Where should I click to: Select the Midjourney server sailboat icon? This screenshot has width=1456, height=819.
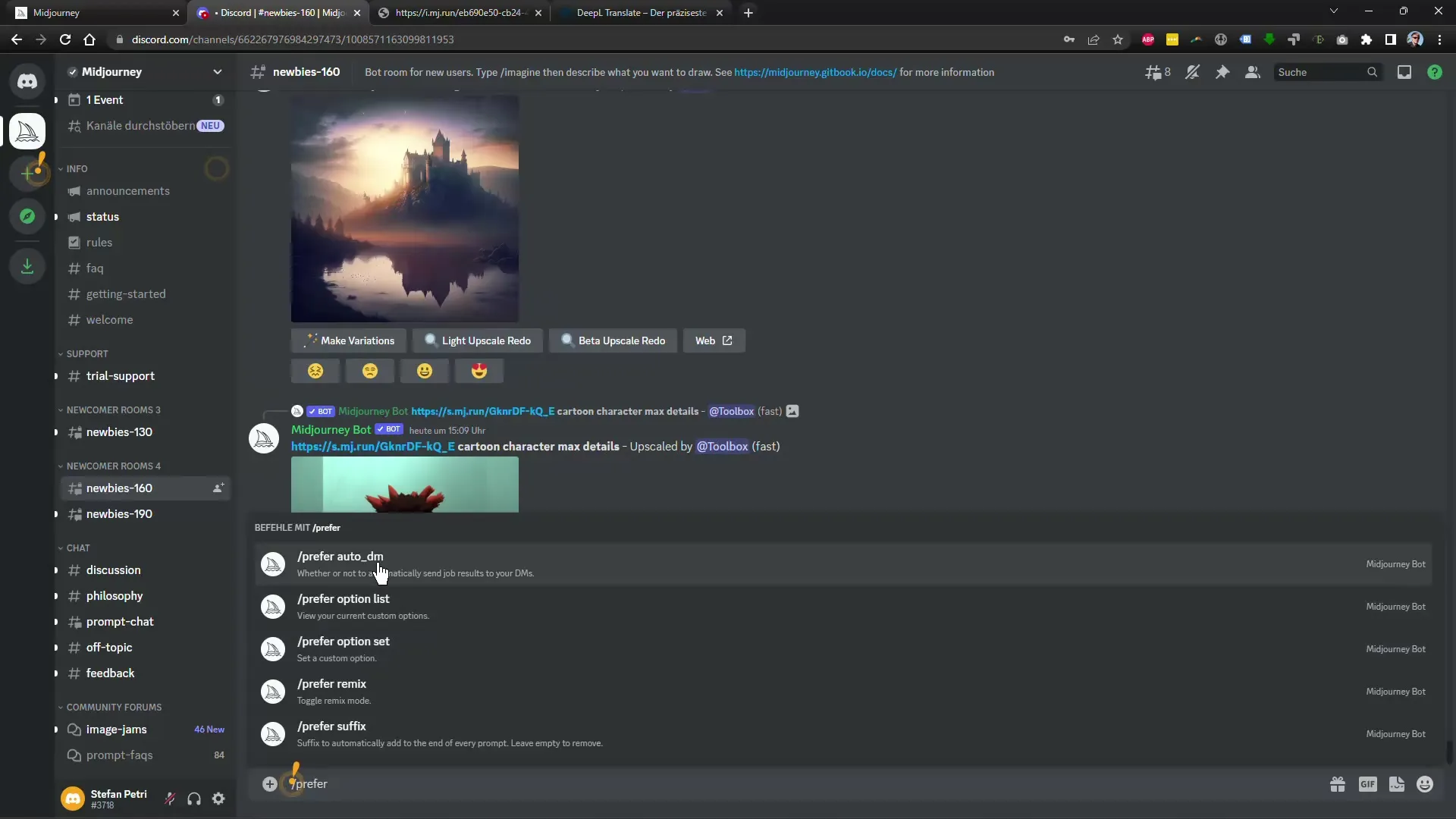click(x=27, y=131)
